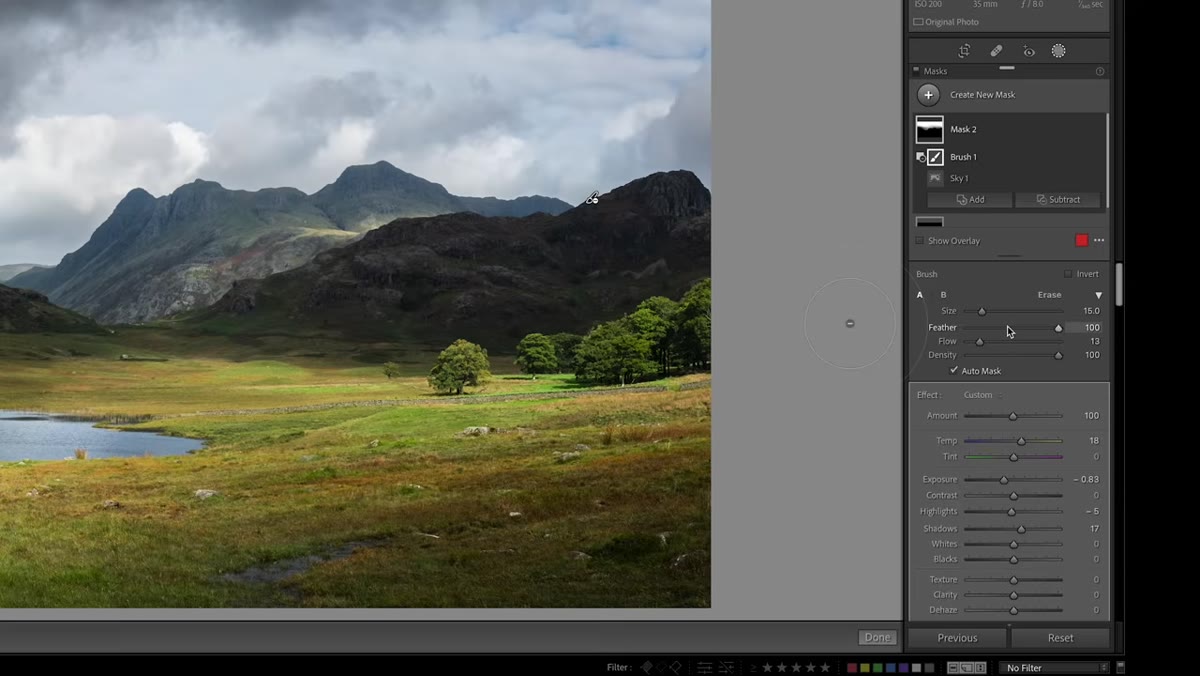Filter by blue color label
The image size is (1200, 676).
pyautogui.click(x=891, y=667)
